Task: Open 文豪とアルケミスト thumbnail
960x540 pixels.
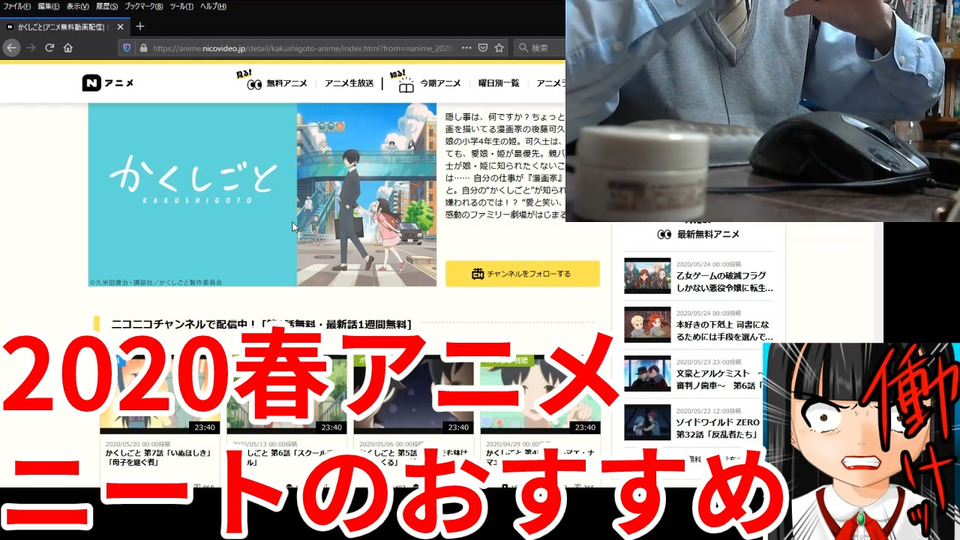Action: click(647, 373)
